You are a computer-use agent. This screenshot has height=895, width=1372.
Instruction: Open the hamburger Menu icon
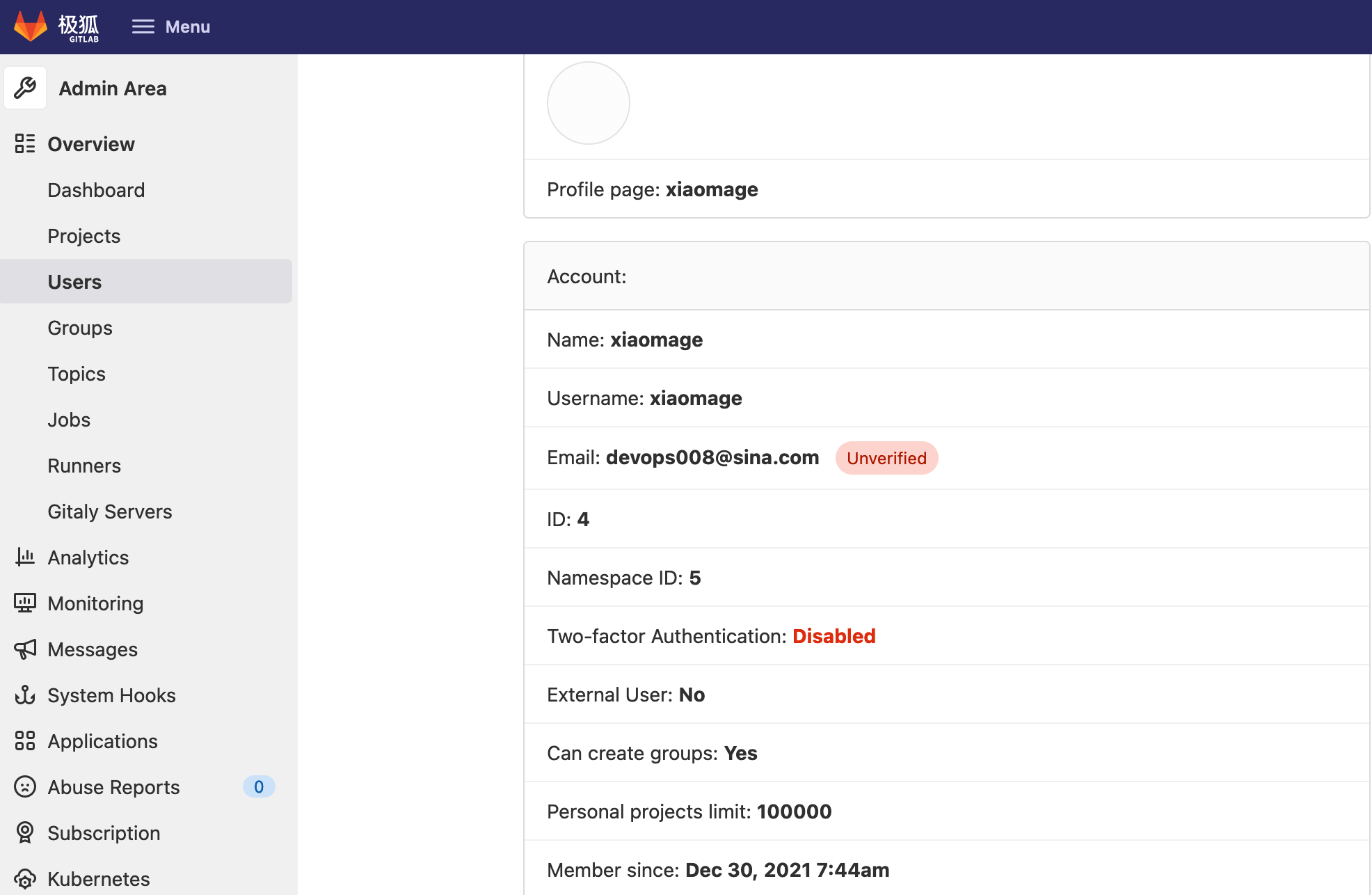pyautogui.click(x=143, y=26)
